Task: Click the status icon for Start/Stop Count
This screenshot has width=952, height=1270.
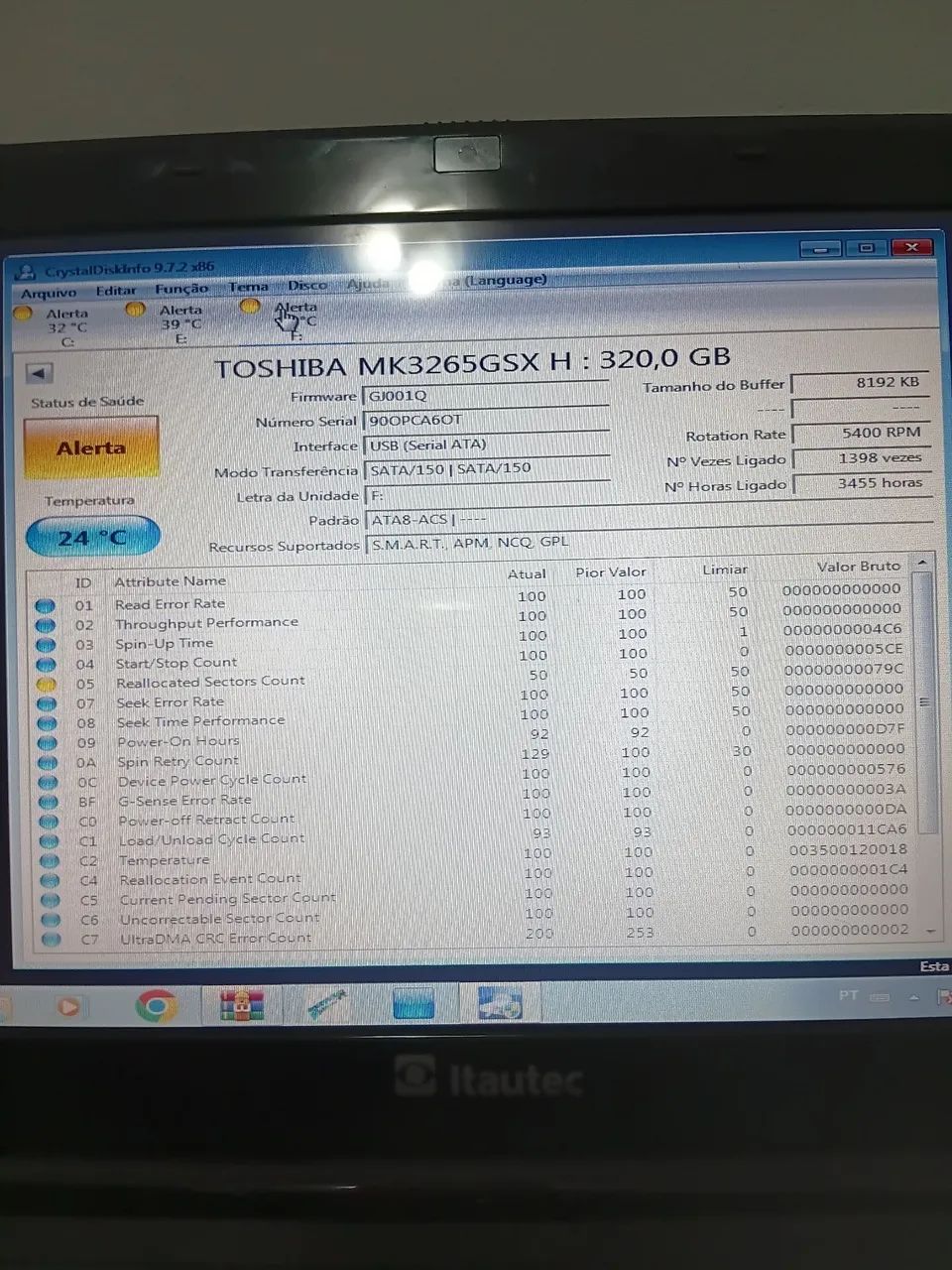Action: pyautogui.click(x=46, y=665)
